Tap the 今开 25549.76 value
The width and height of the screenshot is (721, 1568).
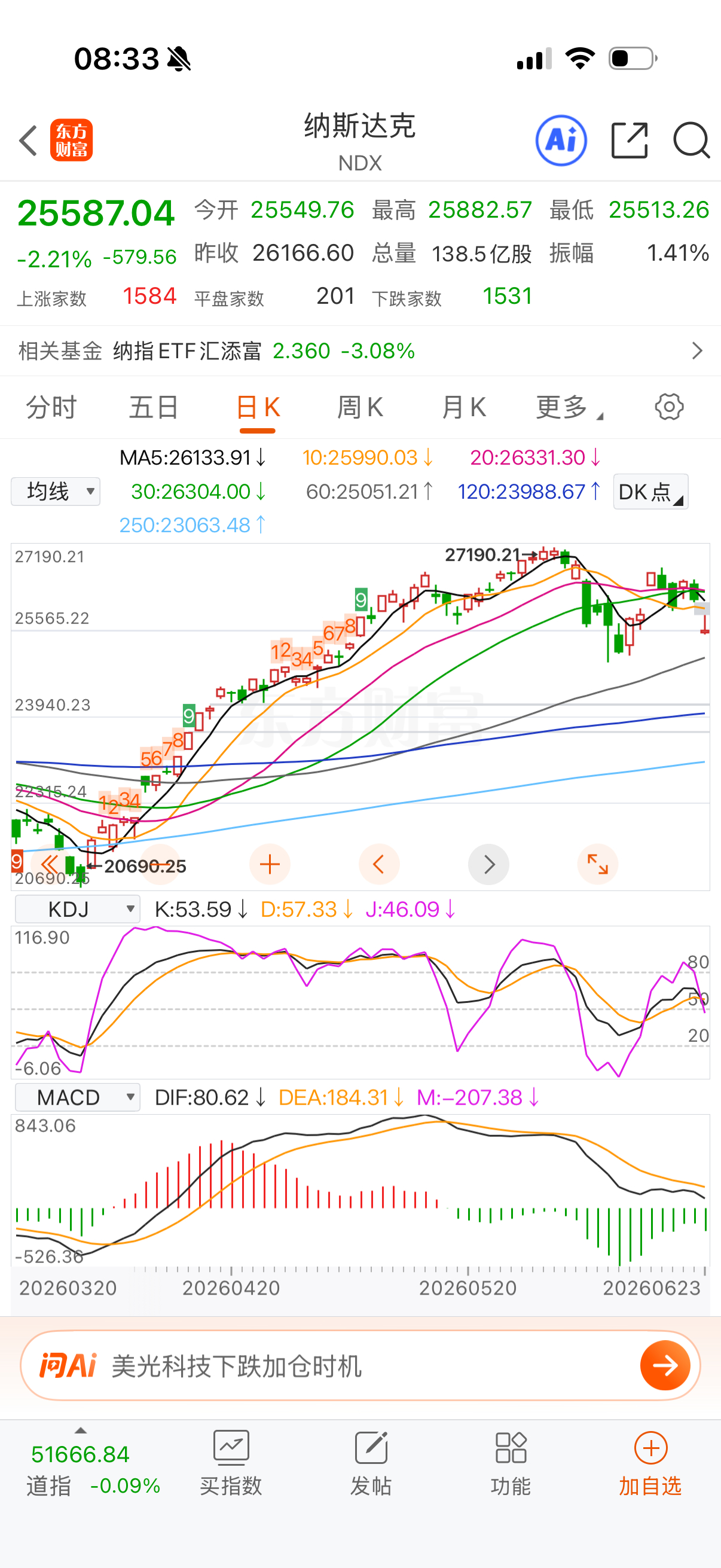pos(274,210)
